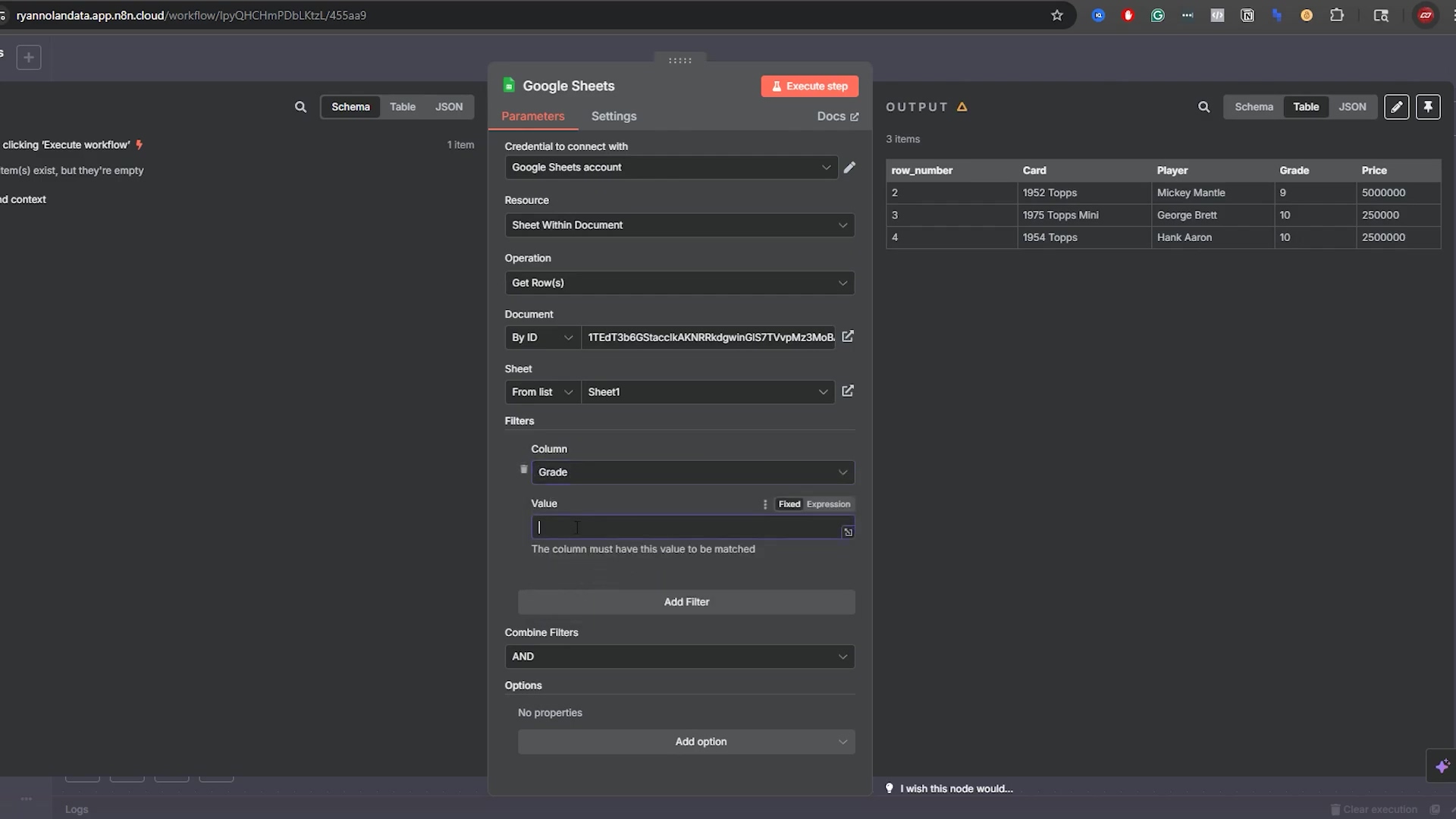Image resolution: width=1456 pixels, height=819 pixels.
Task: Click the Execute step button
Action: tap(809, 86)
